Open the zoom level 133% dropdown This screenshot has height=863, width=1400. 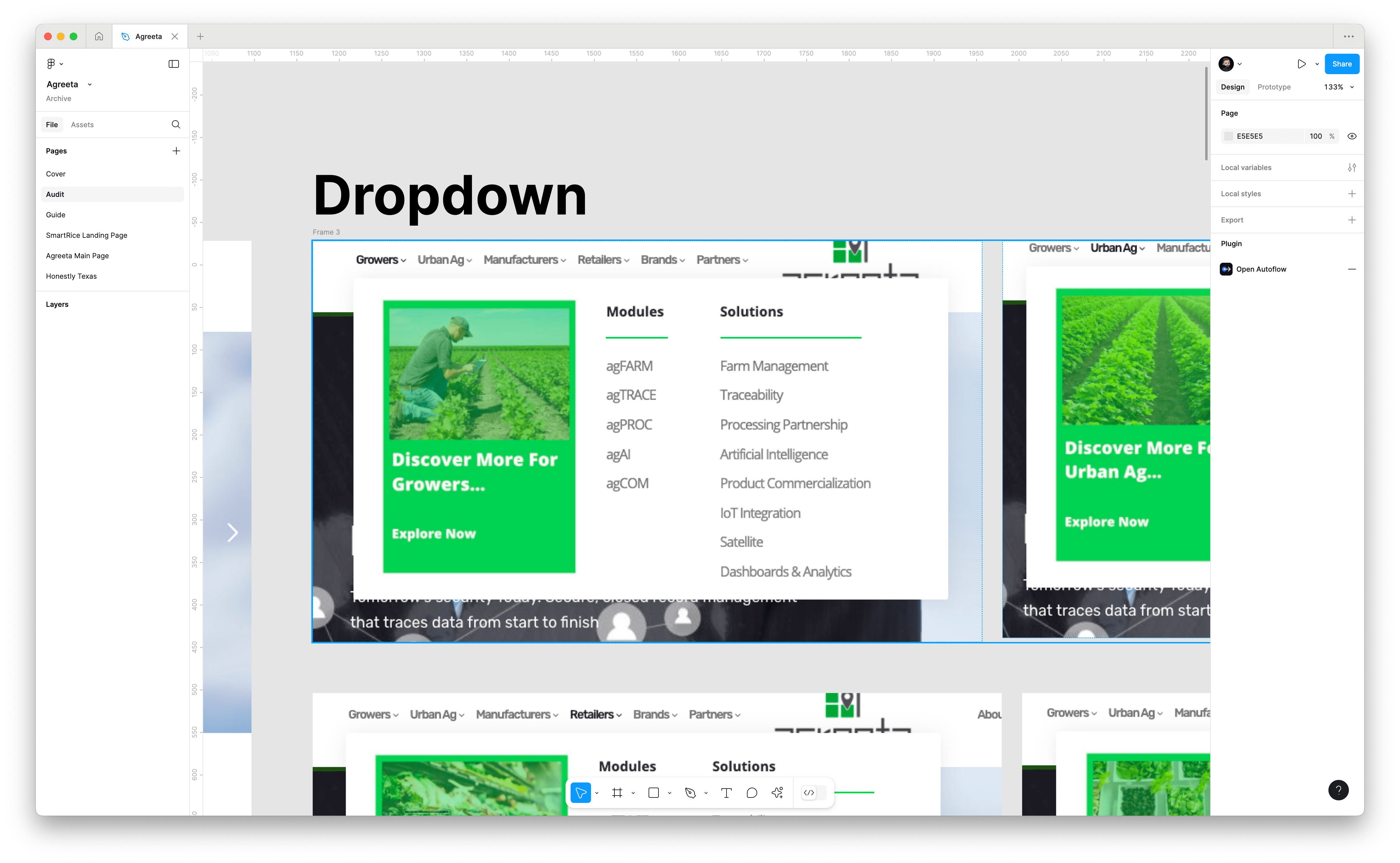[x=1338, y=87]
